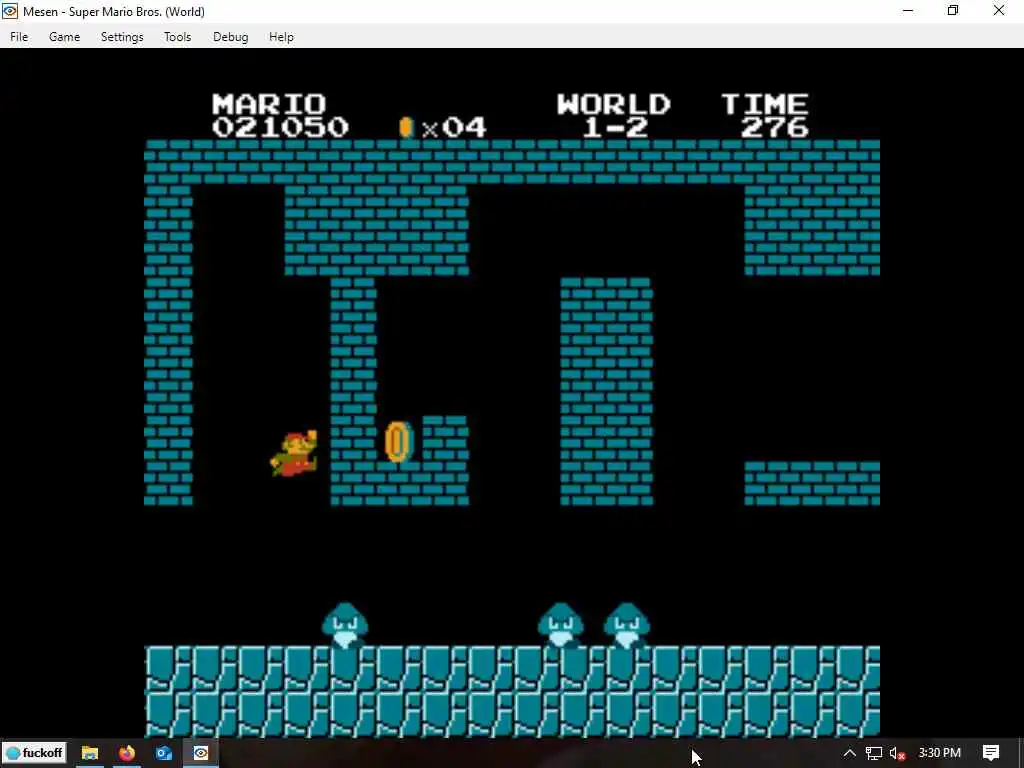Viewport: 1024px width, 768px height.
Task: Click the muted volume tray icon
Action: [x=897, y=753]
